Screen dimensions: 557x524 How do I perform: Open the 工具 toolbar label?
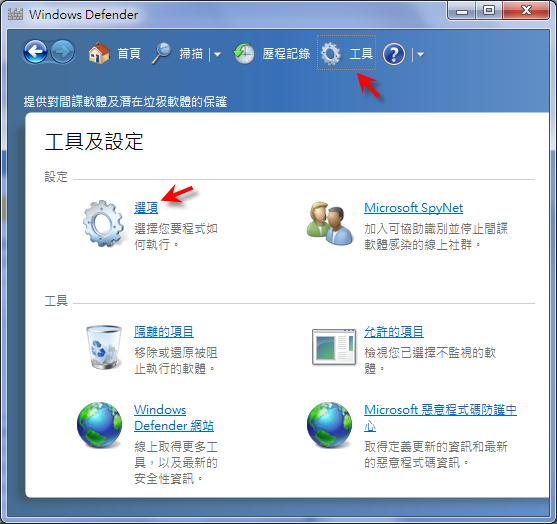click(361, 54)
